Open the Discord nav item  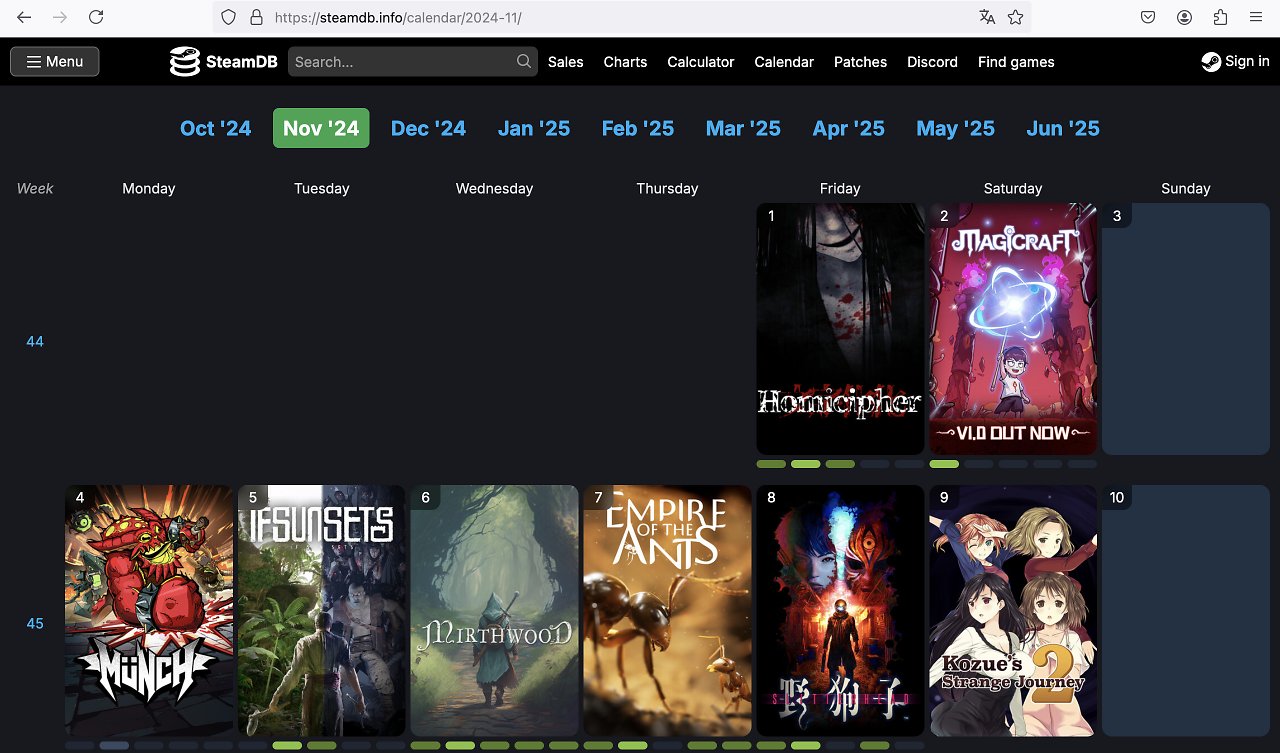click(x=933, y=62)
